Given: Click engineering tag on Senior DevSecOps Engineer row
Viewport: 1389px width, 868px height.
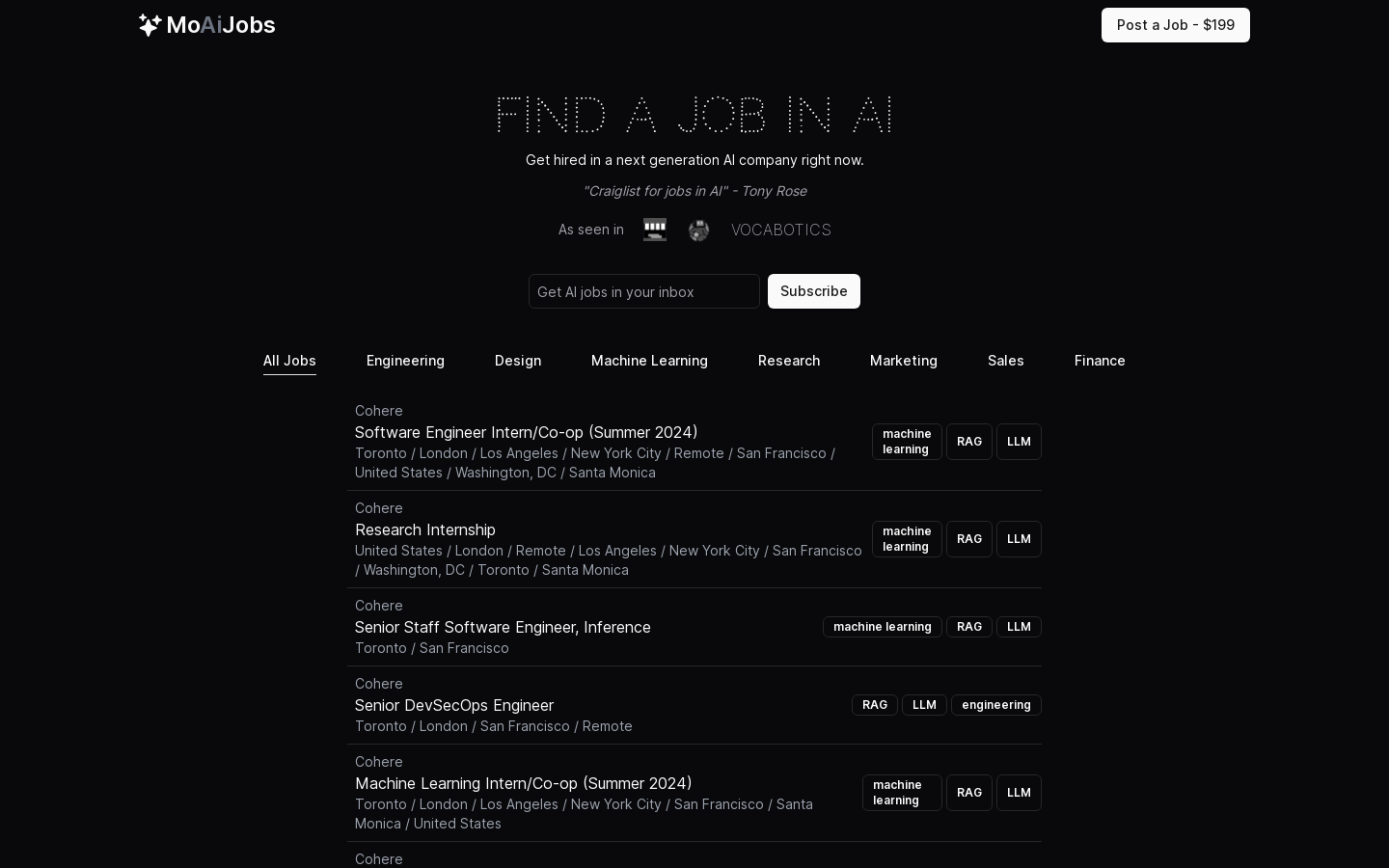Looking at the screenshot, I should point(996,705).
